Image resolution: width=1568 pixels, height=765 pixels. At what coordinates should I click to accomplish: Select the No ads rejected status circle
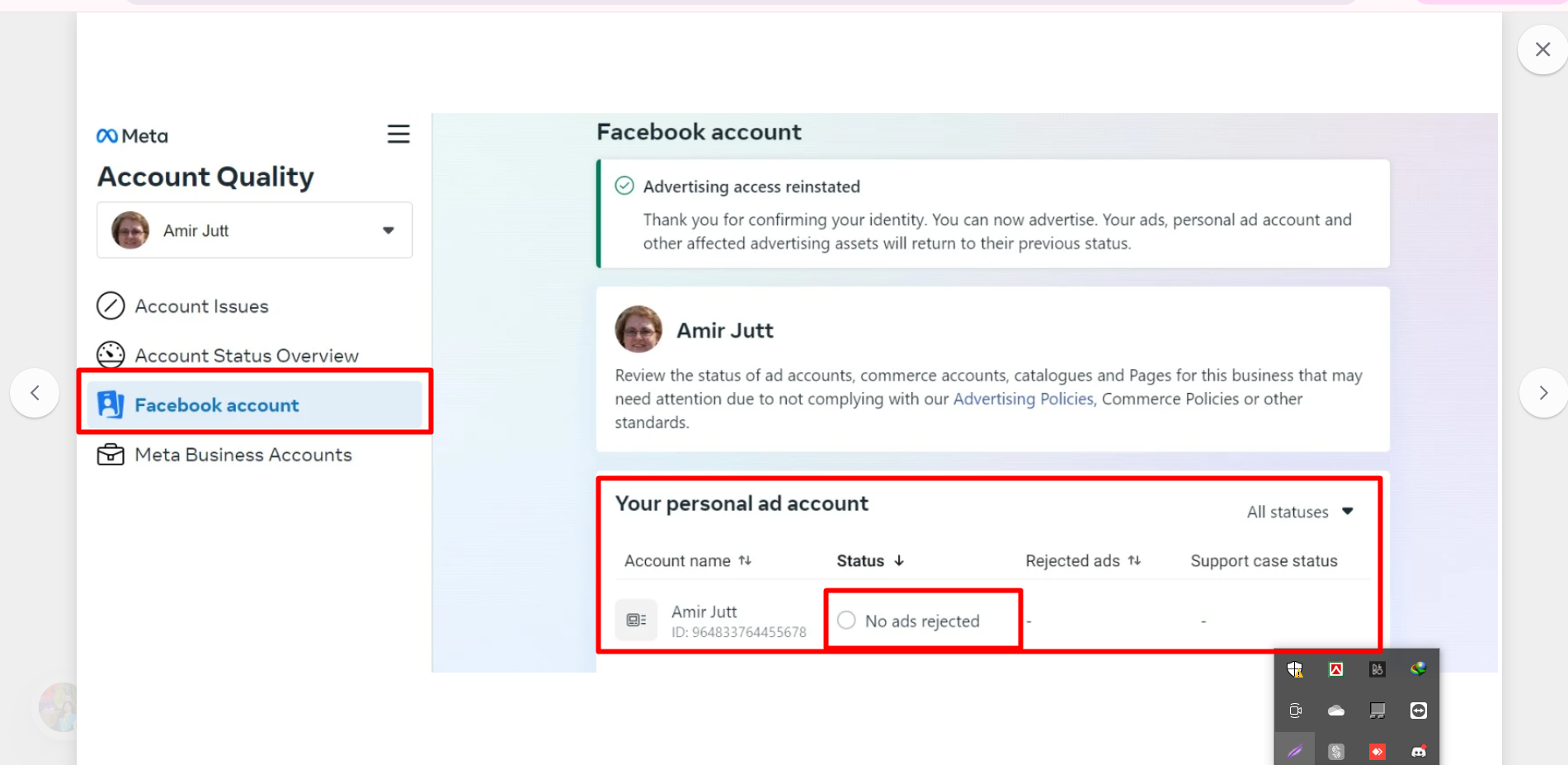click(x=846, y=620)
